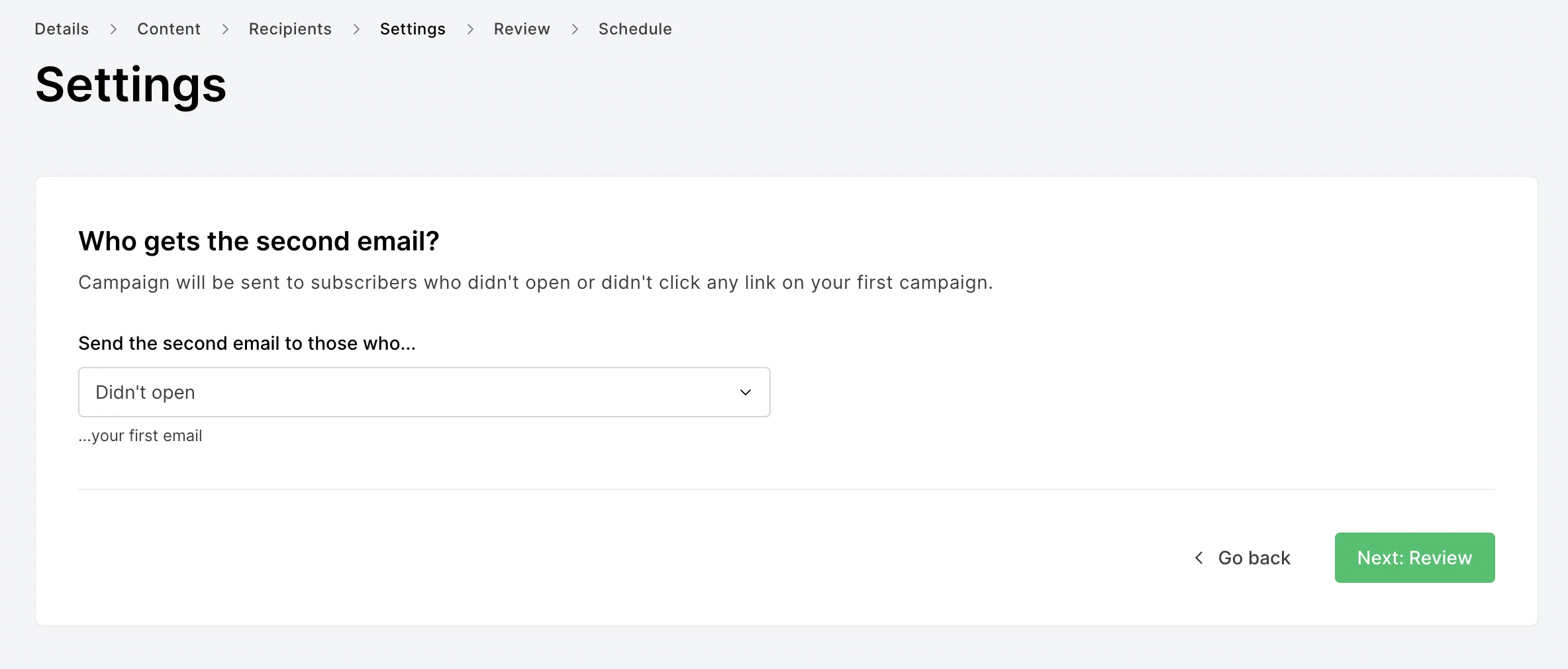Click the "Send the second email to those who..." label
1568x669 pixels.
(246, 343)
